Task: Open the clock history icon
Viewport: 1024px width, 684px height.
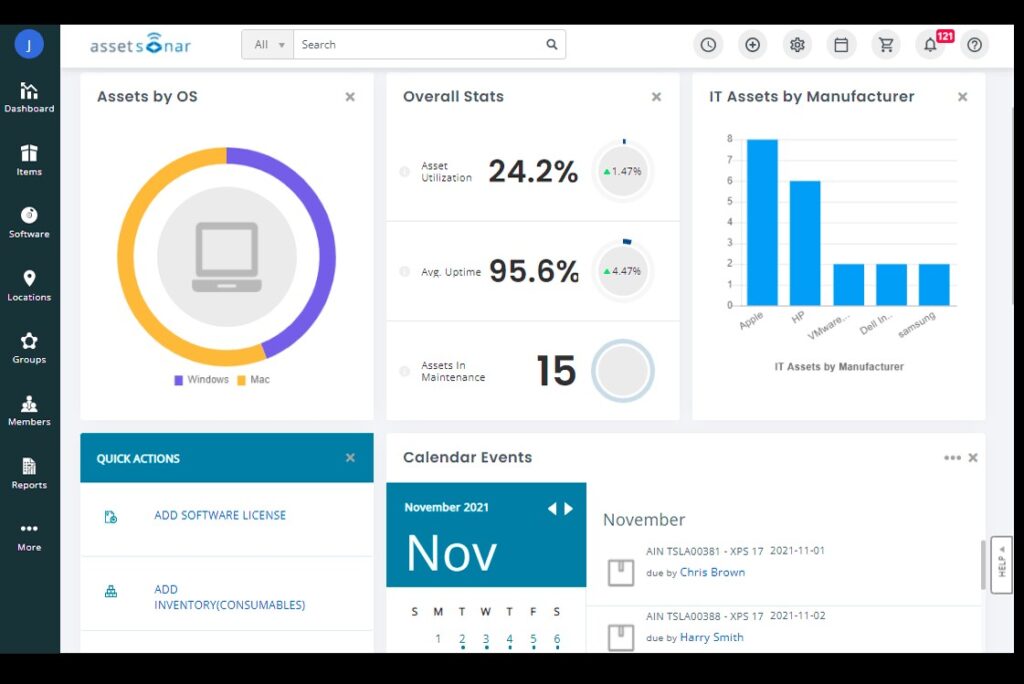Action: (708, 44)
